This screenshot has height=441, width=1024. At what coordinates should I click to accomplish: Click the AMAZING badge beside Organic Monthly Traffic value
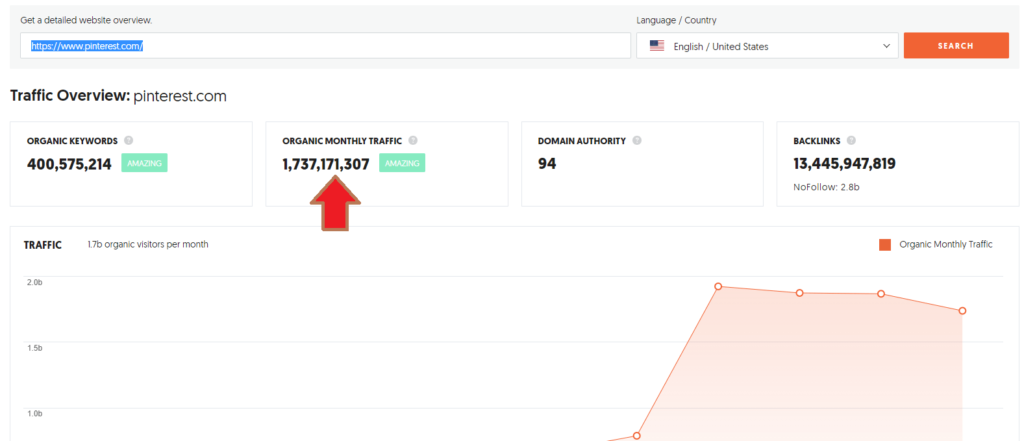[x=402, y=163]
